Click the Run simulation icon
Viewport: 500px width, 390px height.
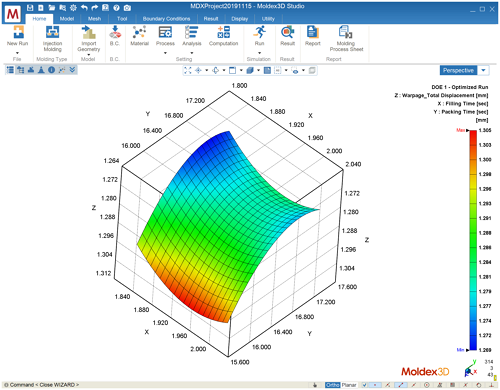(259, 32)
